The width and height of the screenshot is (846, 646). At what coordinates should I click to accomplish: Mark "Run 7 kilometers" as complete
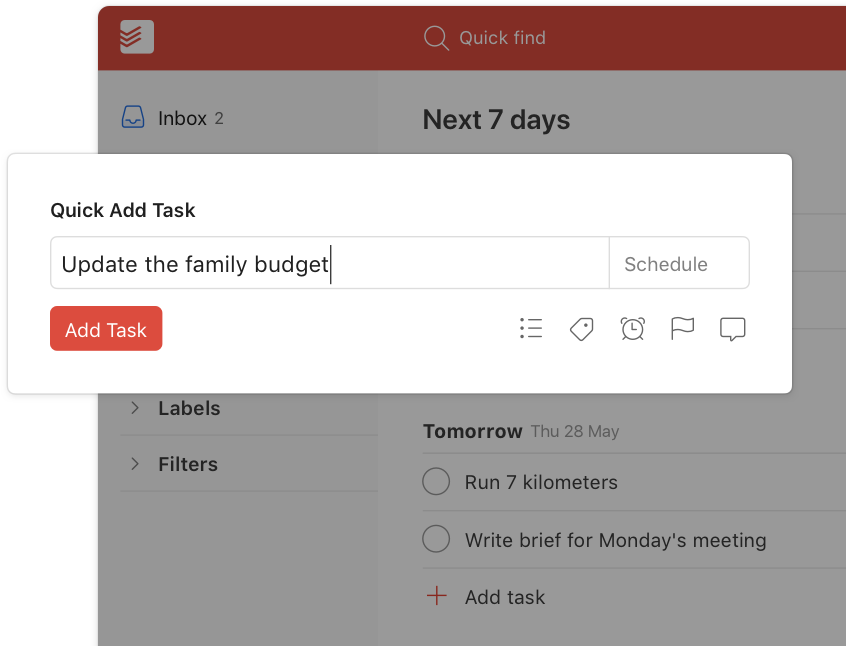436,482
